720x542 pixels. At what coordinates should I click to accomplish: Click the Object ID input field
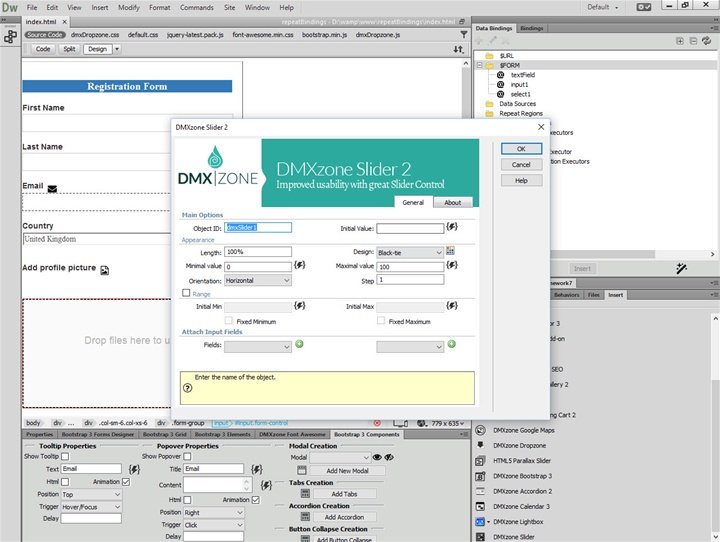tap(258, 227)
